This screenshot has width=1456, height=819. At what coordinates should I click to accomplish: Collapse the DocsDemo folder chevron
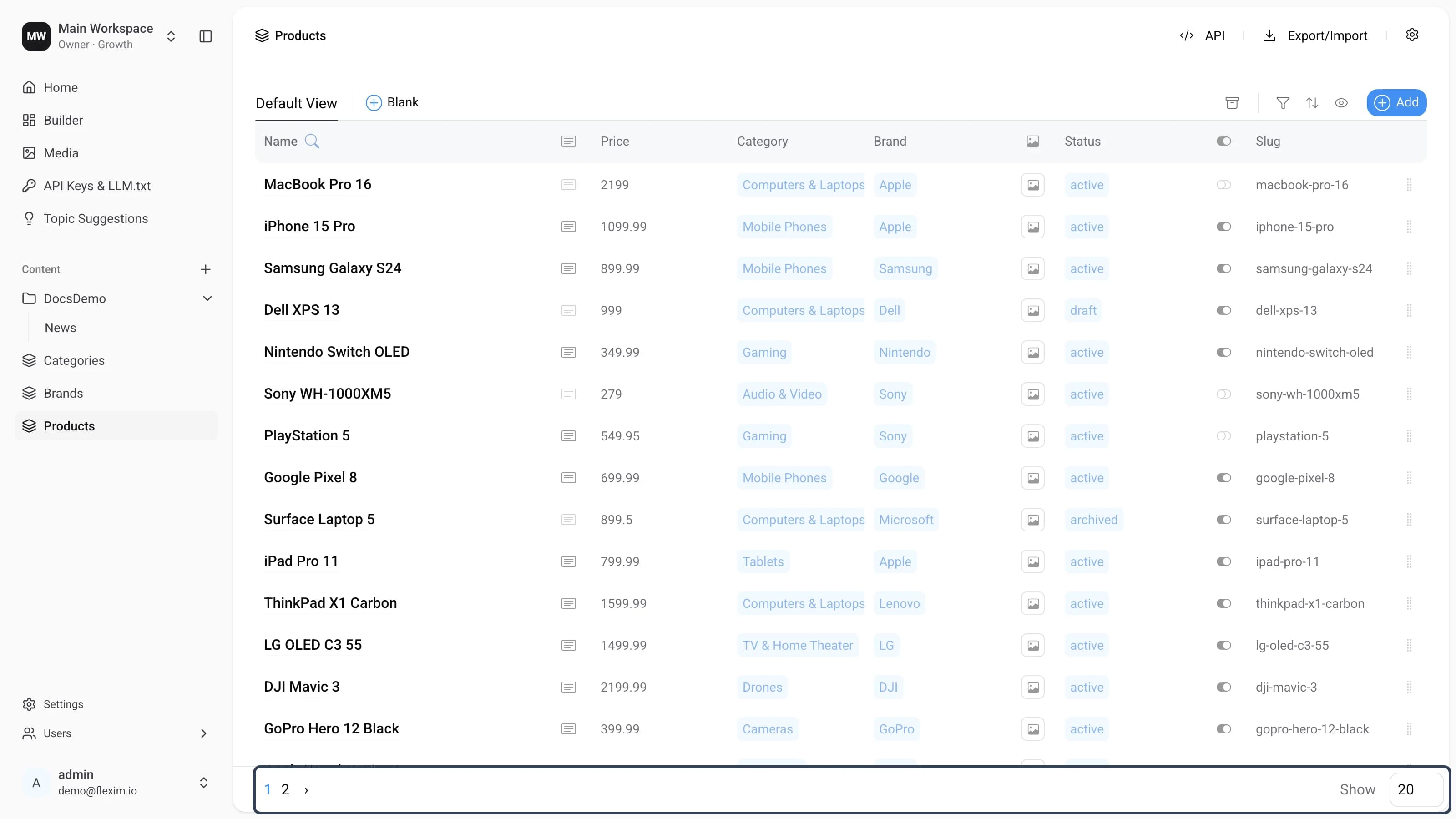(x=207, y=298)
